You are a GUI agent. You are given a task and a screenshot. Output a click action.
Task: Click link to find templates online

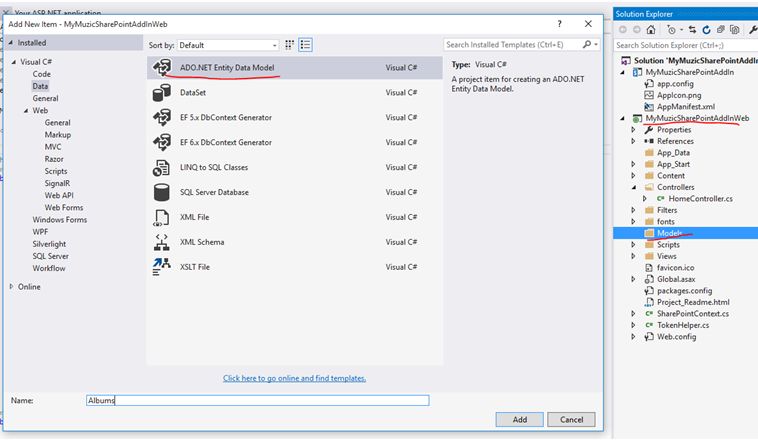tap(294, 378)
